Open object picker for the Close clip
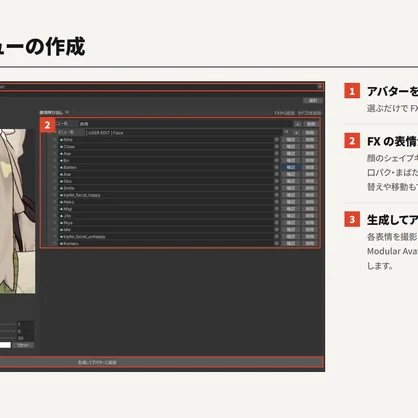This screenshot has width=418, height=418. (x=276, y=147)
